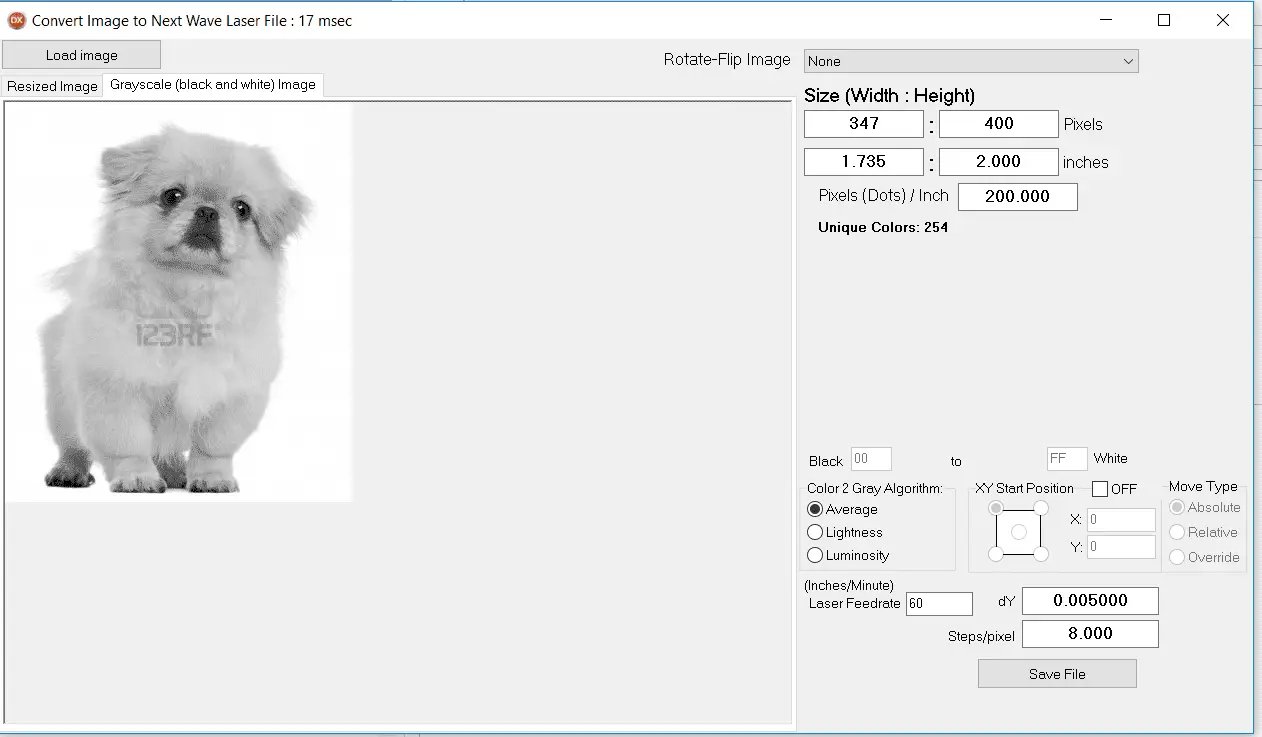Click the height pixels field showing 400
The height and width of the screenshot is (737, 1262).
(999, 124)
